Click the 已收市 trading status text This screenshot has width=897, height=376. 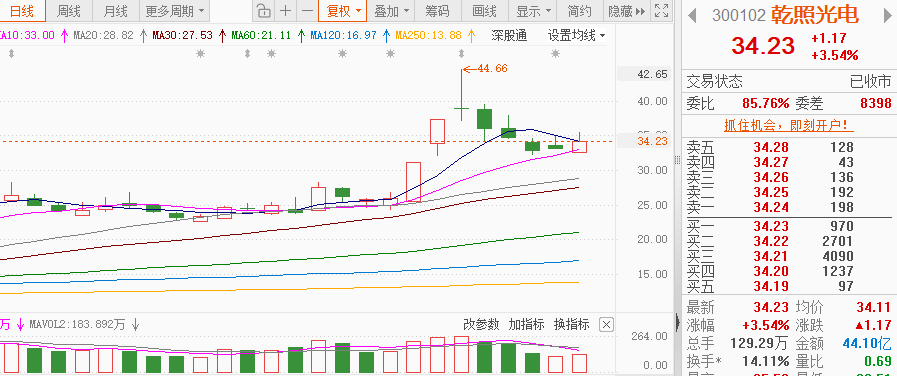point(870,82)
